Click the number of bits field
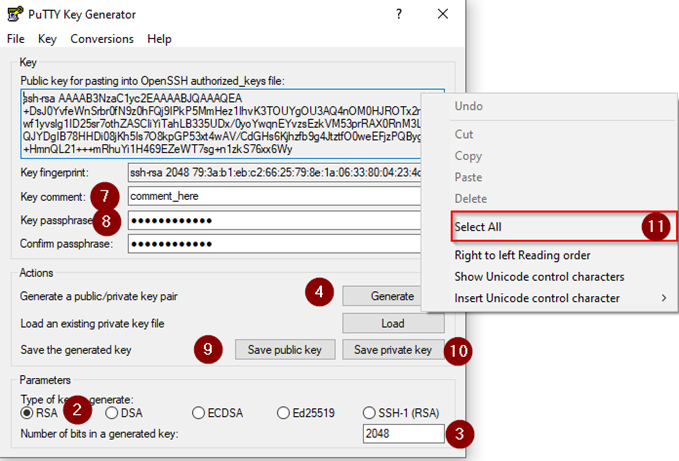Image resolution: width=679 pixels, height=461 pixels. coord(404,433)
